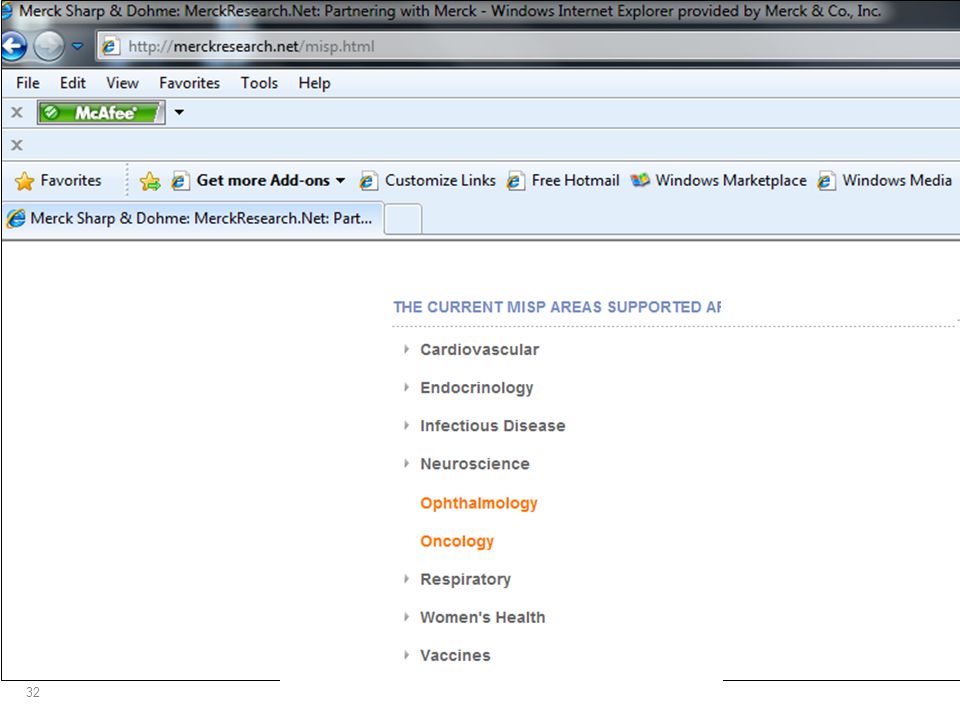960x720 pixels.
Task: Open the Get more Add-ons link
Action: point(263,181)
